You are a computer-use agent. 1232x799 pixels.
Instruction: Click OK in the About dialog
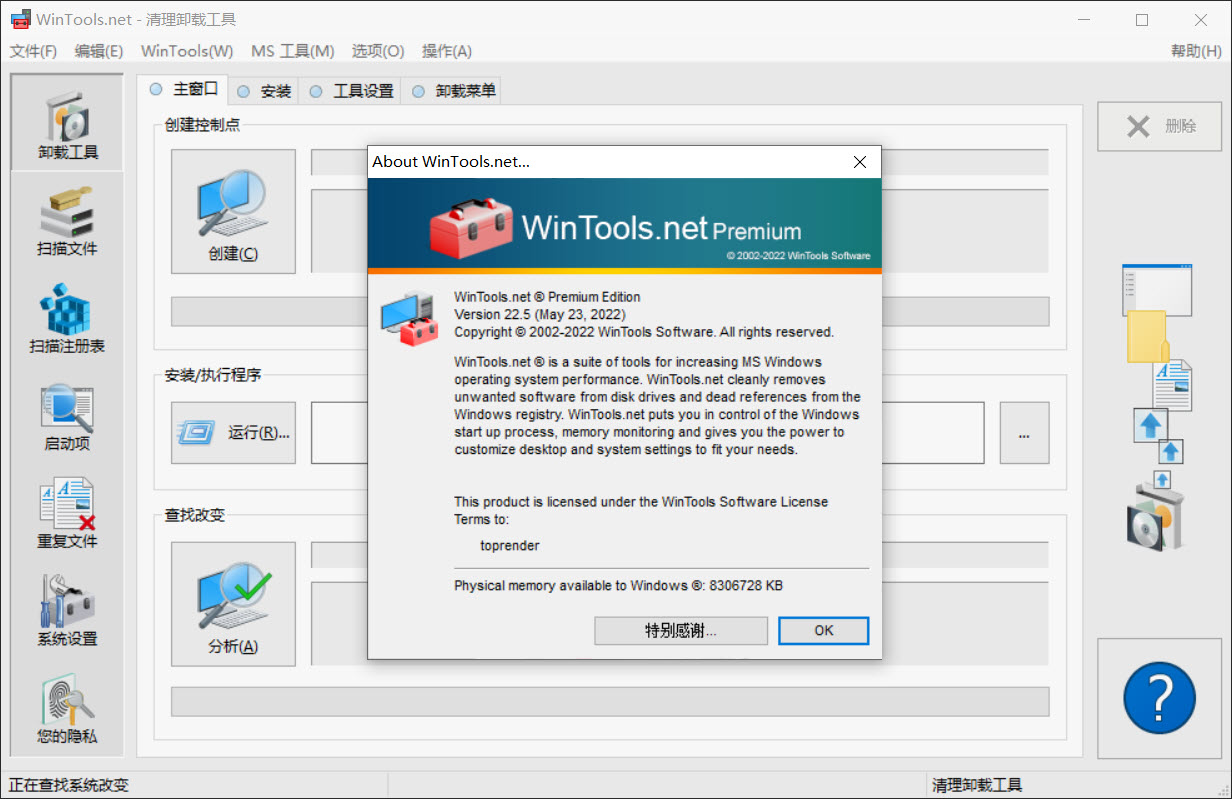[x=823, y=631]
